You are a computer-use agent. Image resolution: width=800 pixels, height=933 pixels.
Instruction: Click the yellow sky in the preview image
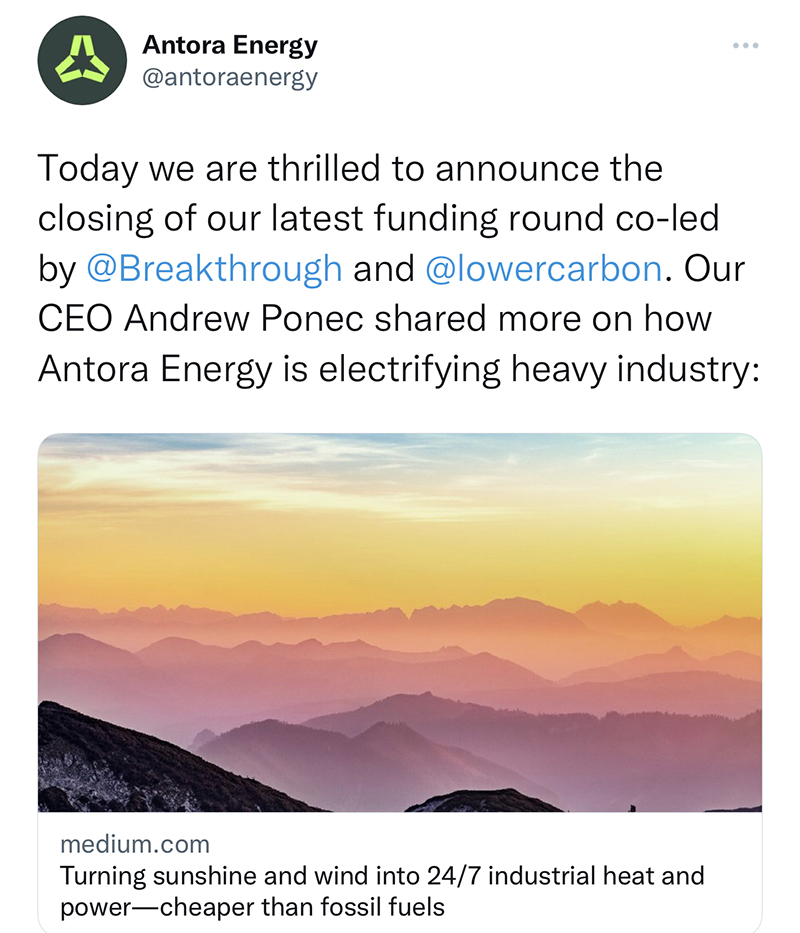coord(400,540)
